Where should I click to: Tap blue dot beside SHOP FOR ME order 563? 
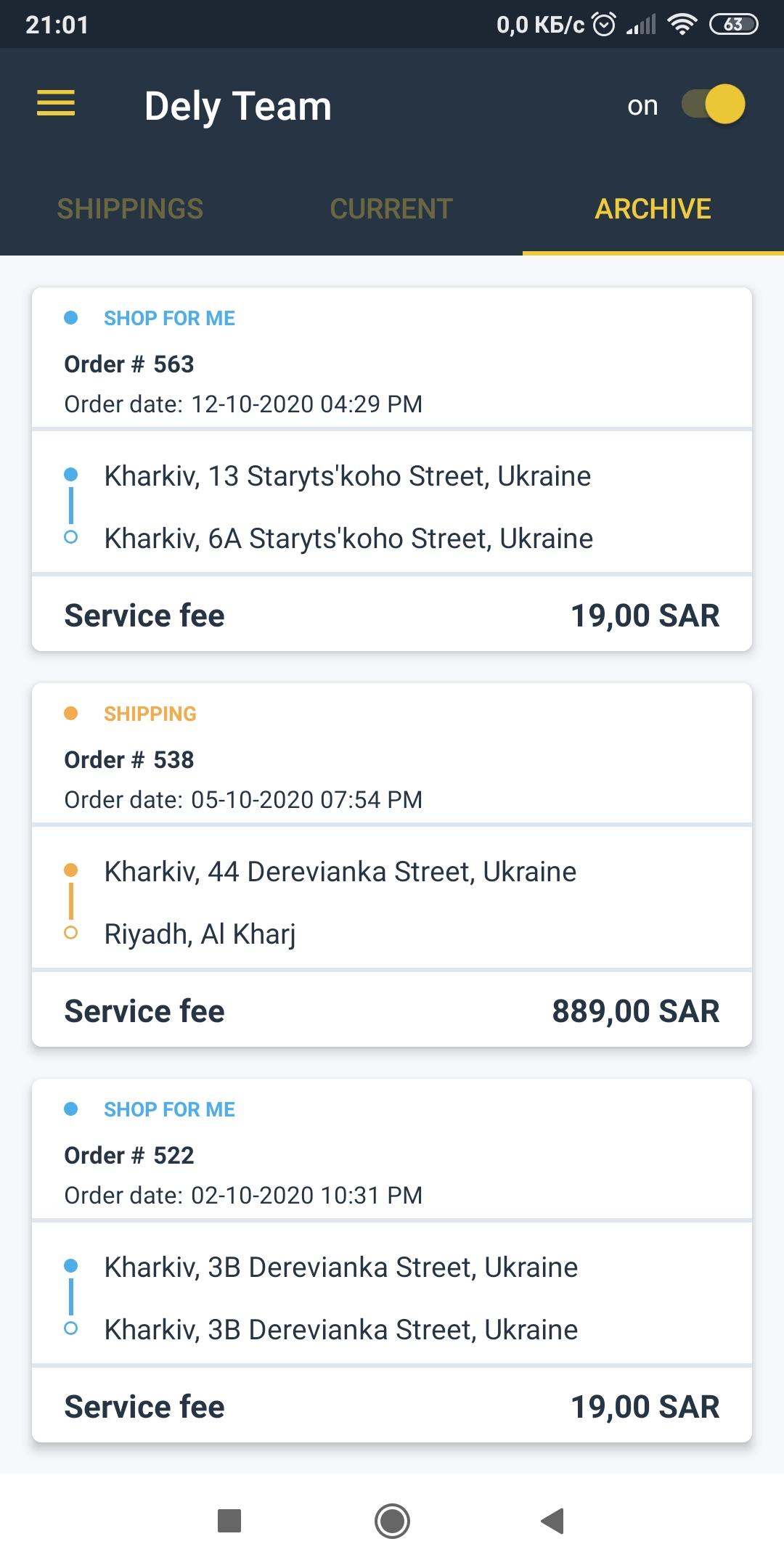pyautogui.click(x=71, y=318)
